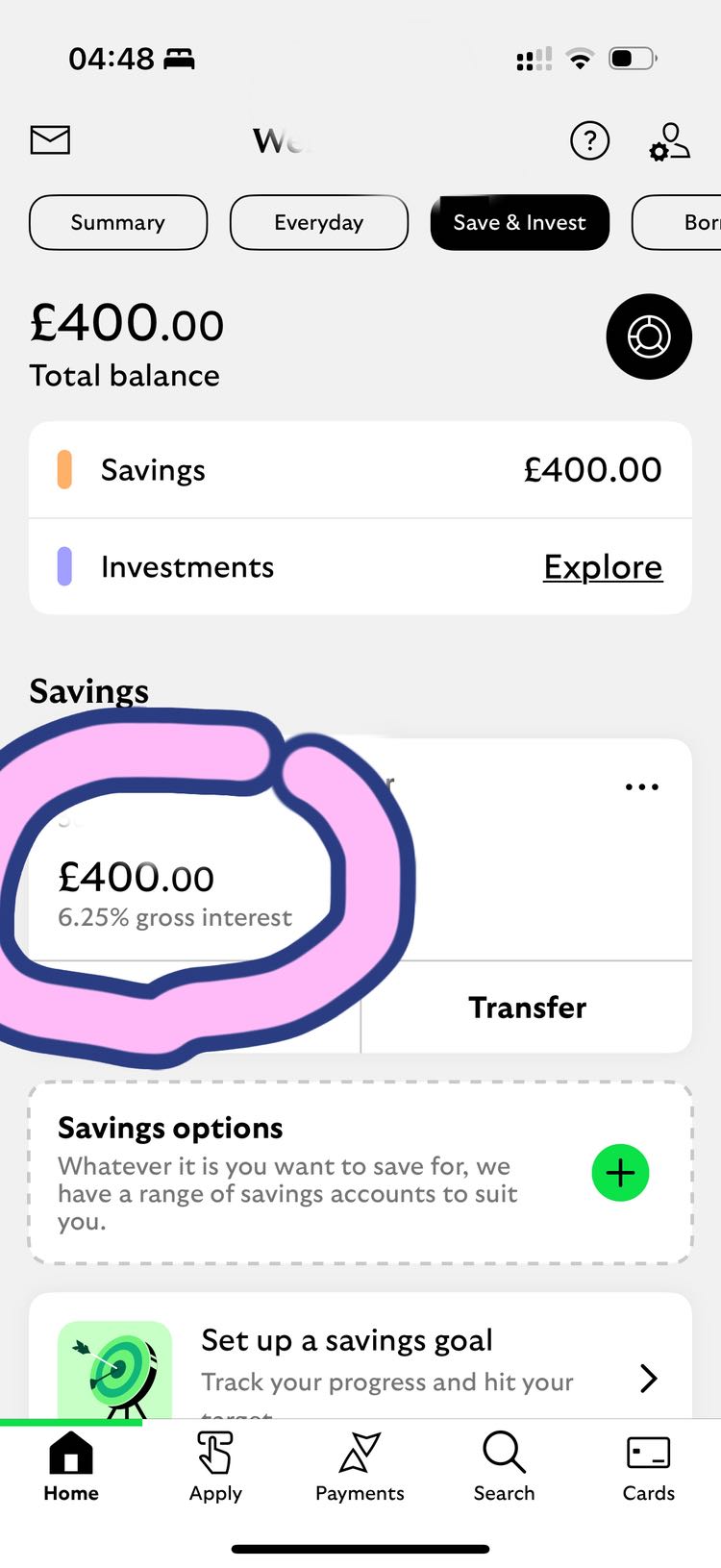The width and height of the screenshot is (721, 1568).
Task: Tap the help question mark icon
Action: point(589,141)
